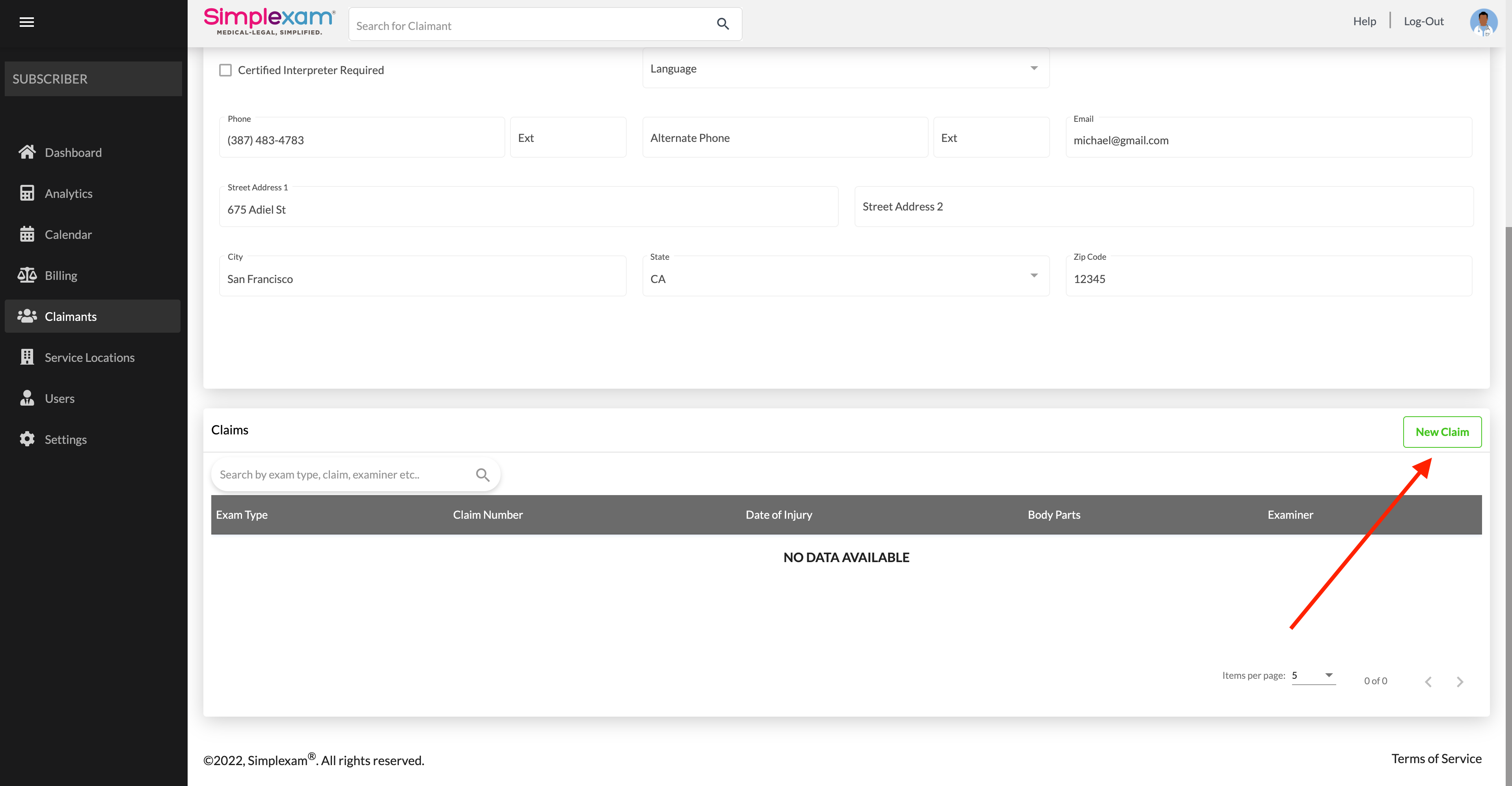
Task: Open the Settings gear icon
Action: [27, 439]
